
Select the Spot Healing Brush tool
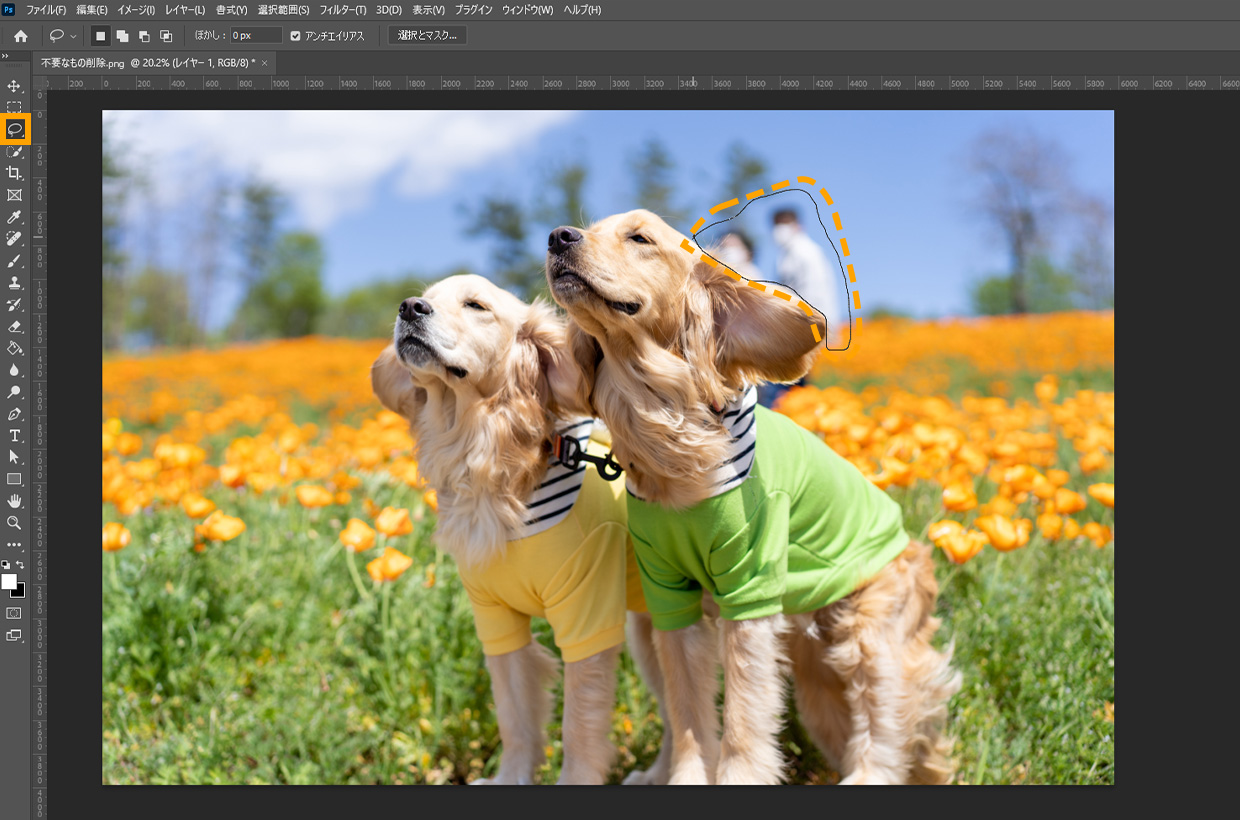pos(14,239)
